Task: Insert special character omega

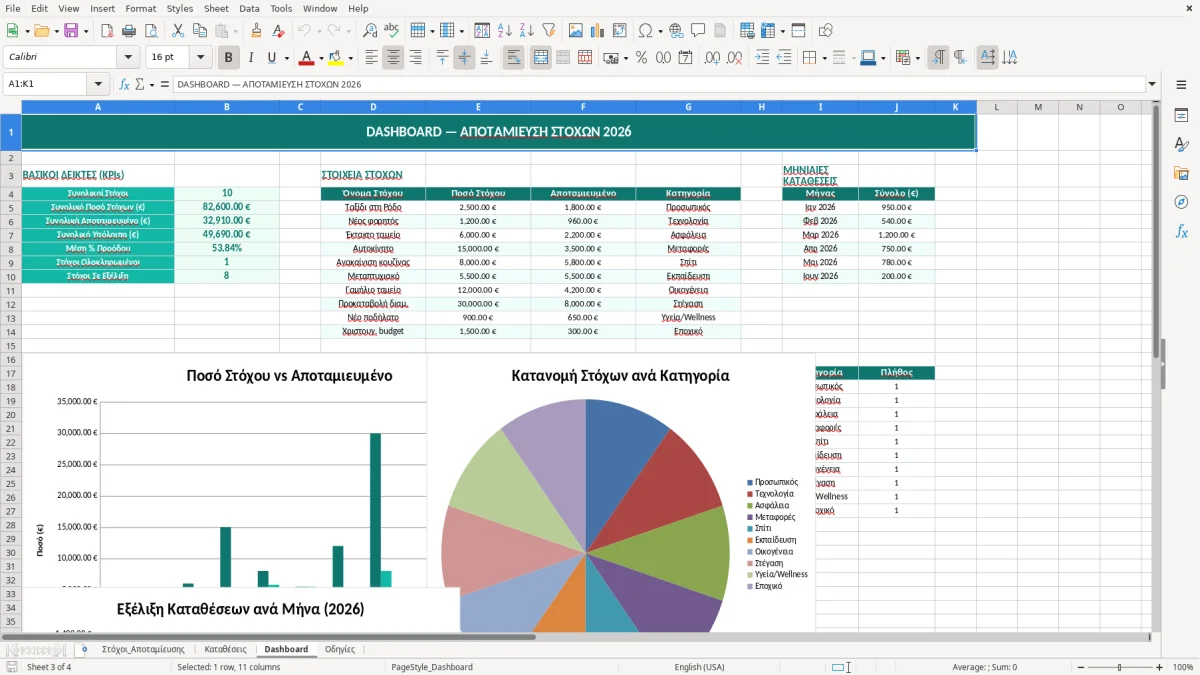Action: 645,31
